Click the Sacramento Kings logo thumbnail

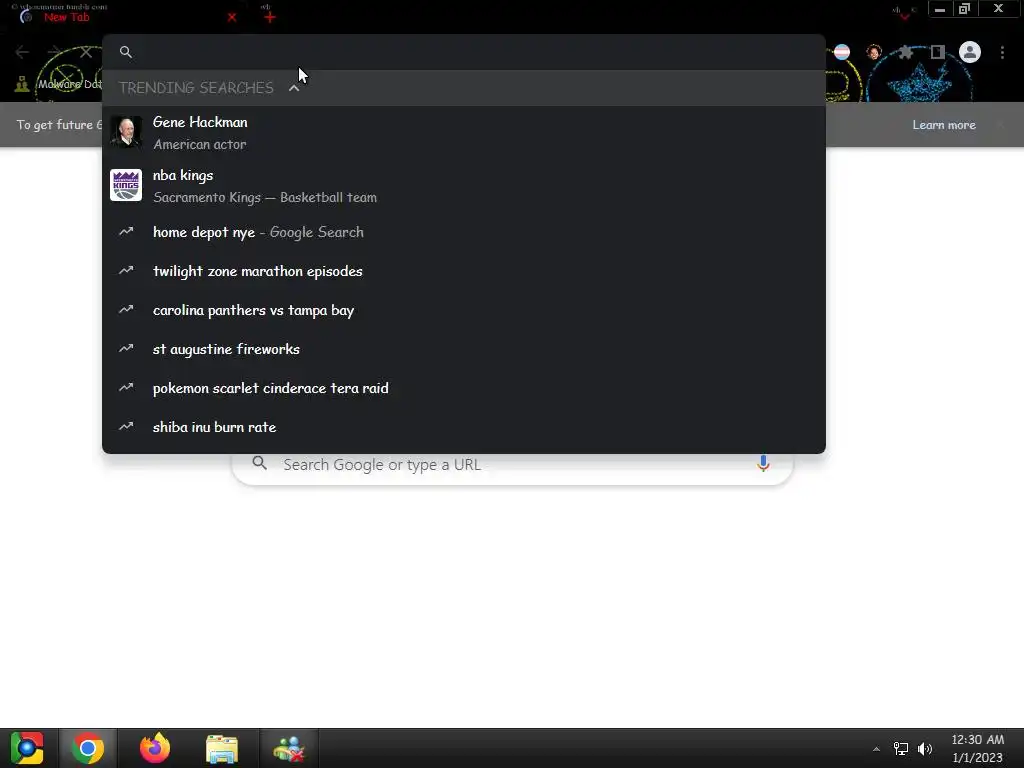tap(126, 185)
